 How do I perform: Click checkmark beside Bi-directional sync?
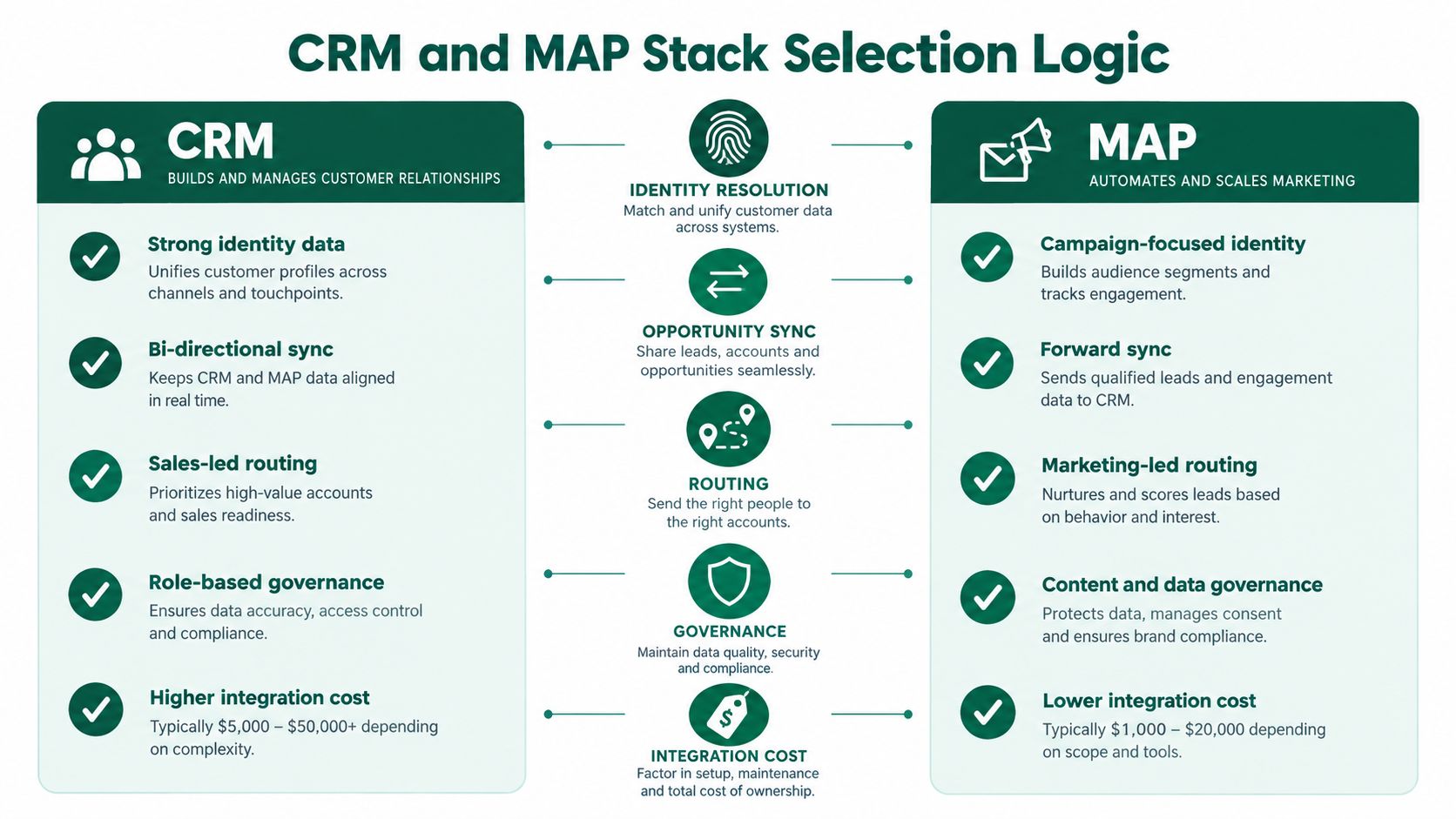point(95,363)
